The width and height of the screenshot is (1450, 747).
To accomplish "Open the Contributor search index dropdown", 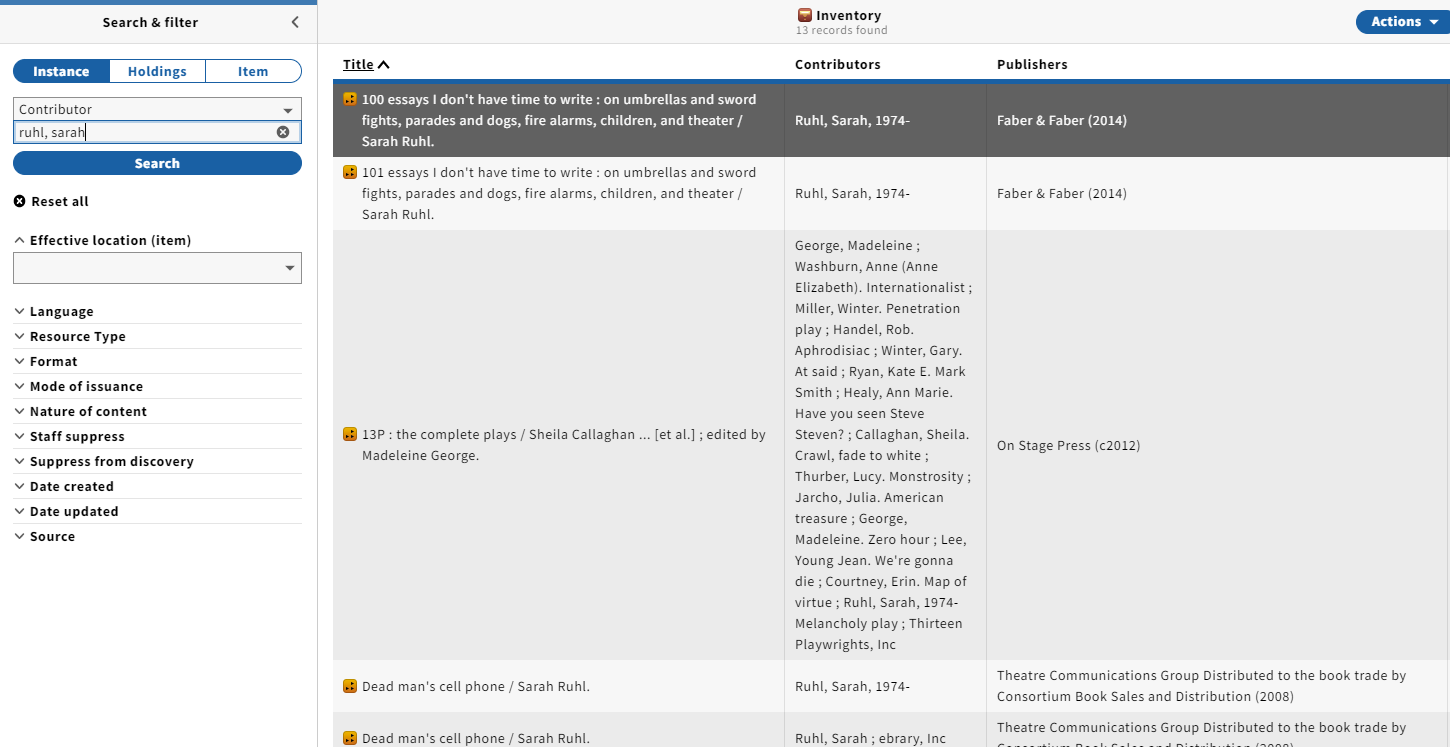I will point(157,109).
